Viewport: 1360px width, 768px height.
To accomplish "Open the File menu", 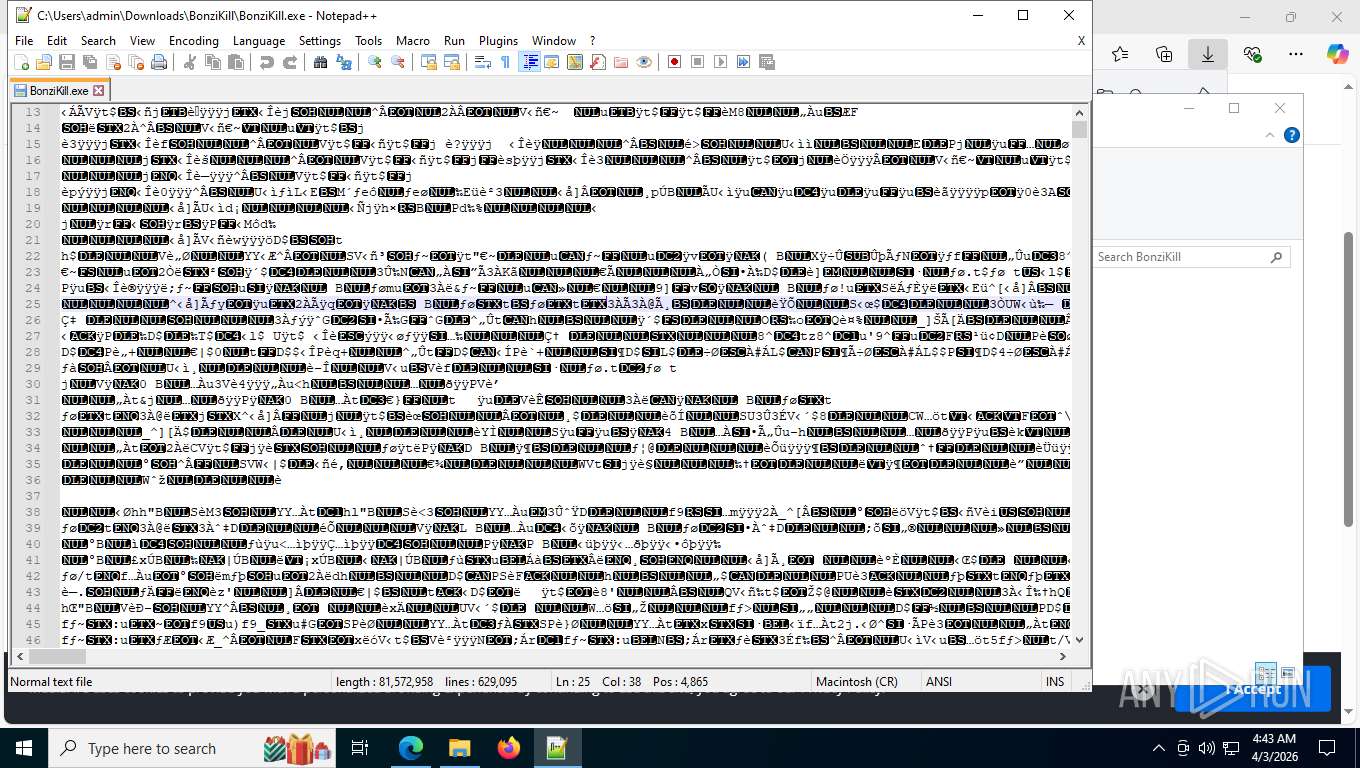I will pyautogui.click(x=24, y=40).
